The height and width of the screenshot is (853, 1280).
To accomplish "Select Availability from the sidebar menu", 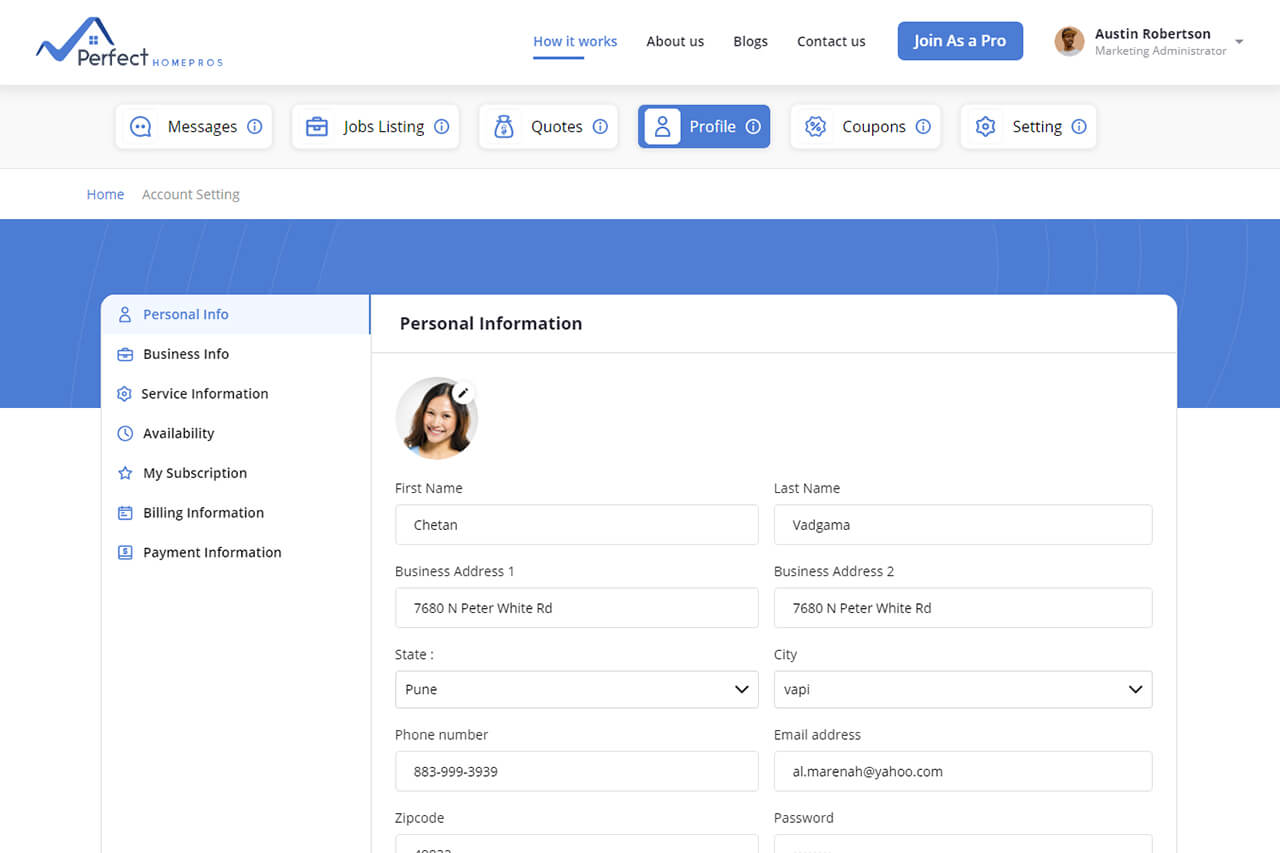I will pos(178,433).
